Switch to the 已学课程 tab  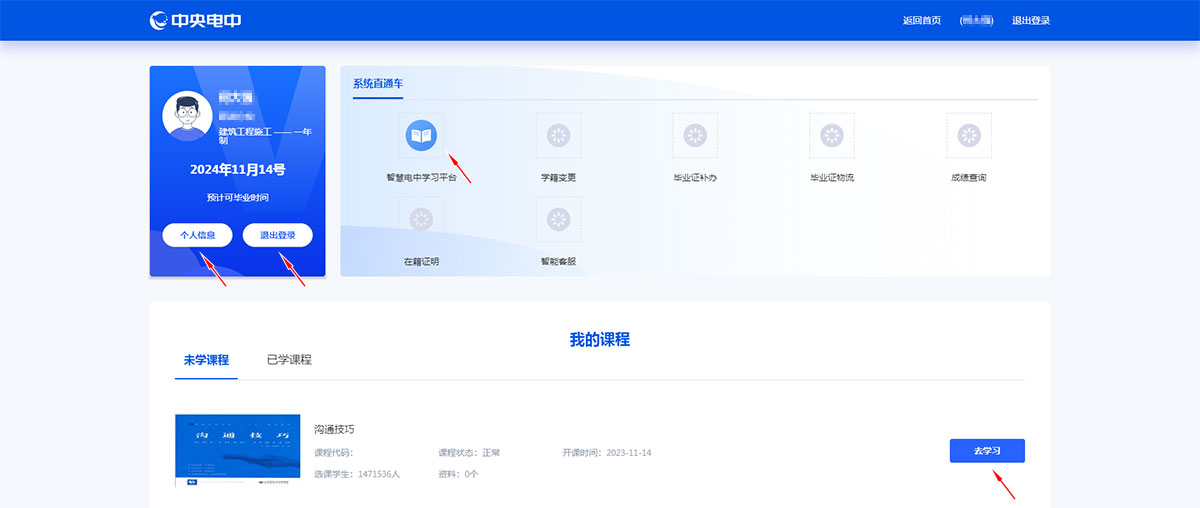(x=289, y=360)
